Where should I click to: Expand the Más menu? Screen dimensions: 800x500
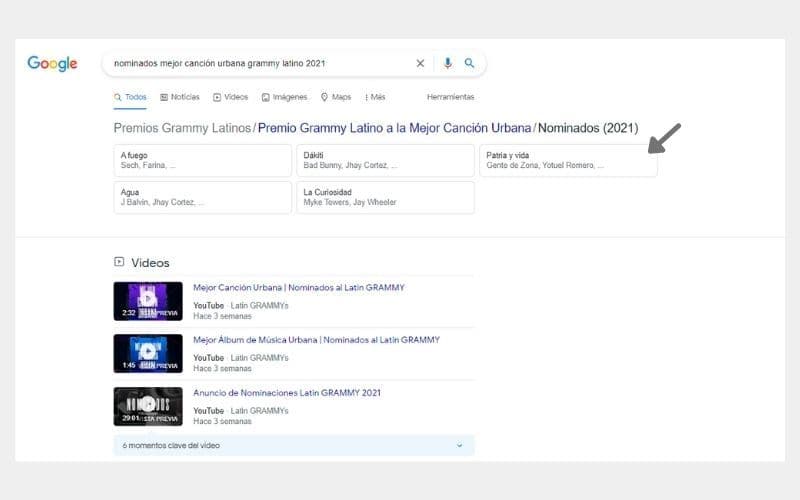tap(375, 97)
